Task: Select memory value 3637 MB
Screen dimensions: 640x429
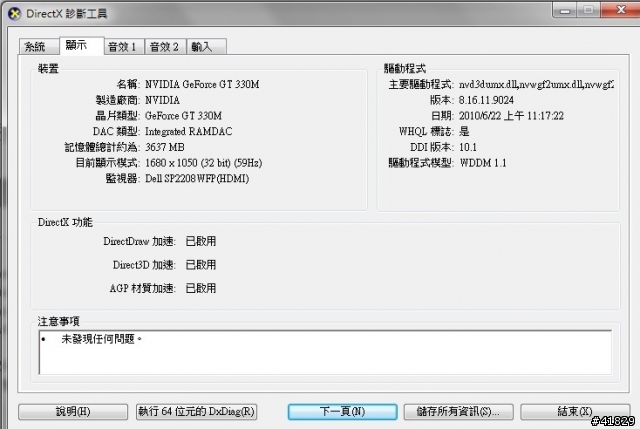Action: click(165, 147)
